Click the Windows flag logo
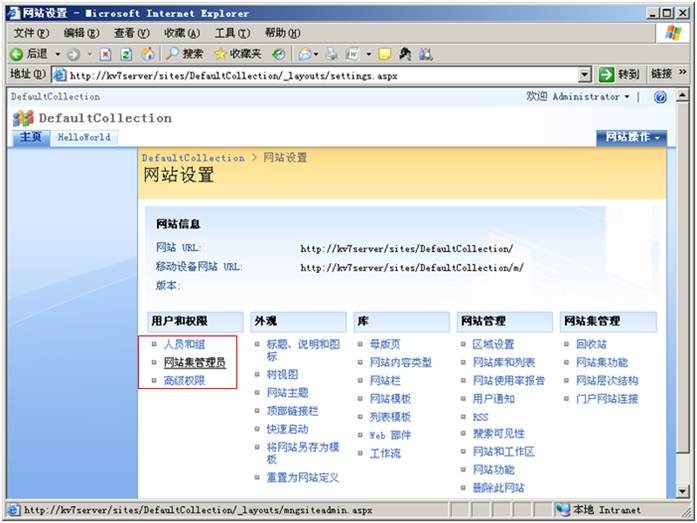Image resolution: width=697 pixels, height=523 pixels. point(673,33)
